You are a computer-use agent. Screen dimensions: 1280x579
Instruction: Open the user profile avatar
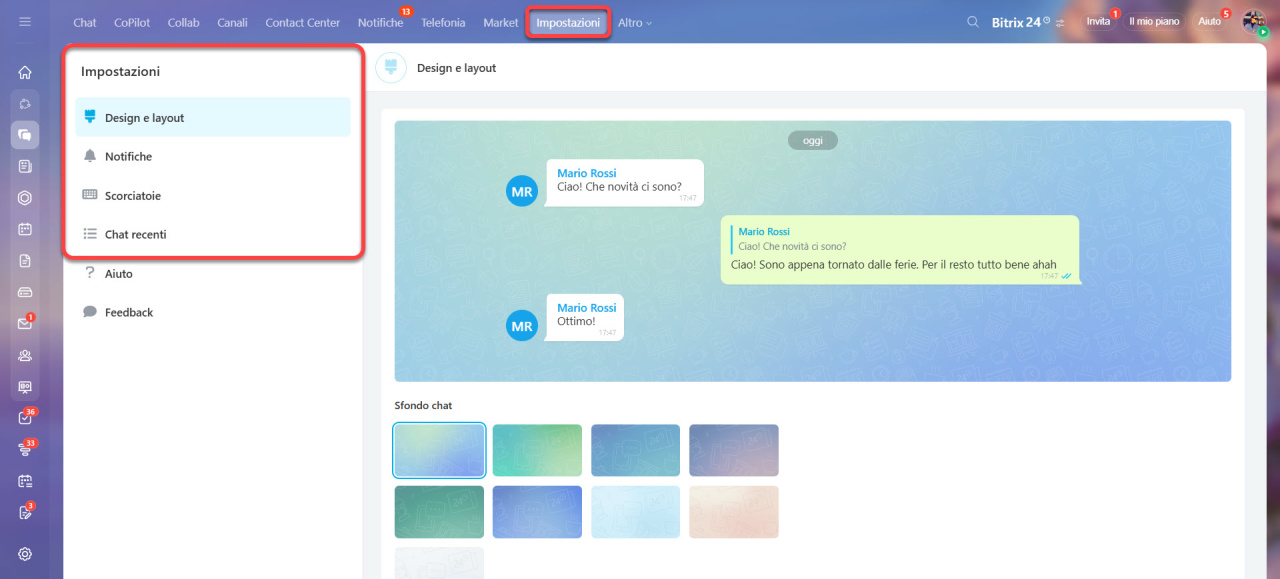pyautogui.click(x=1254, y=22)
